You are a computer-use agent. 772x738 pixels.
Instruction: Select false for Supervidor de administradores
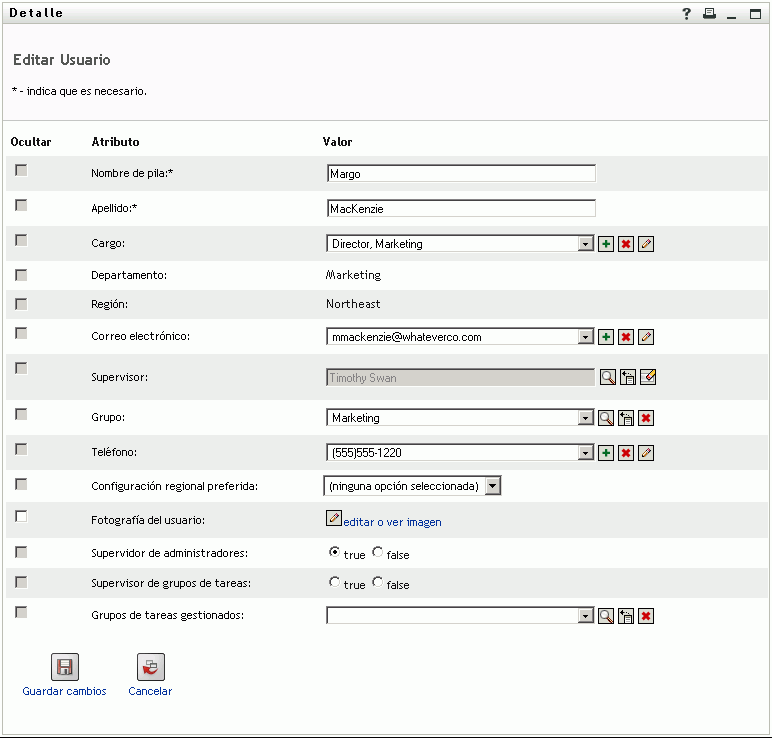click(x=377, y=552)
